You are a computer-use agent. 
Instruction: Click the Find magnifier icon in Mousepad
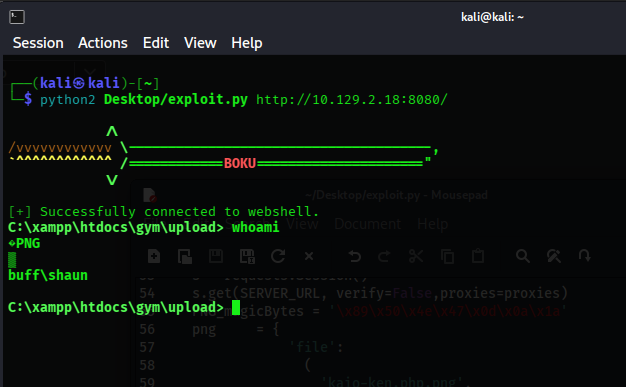point(523,256)
